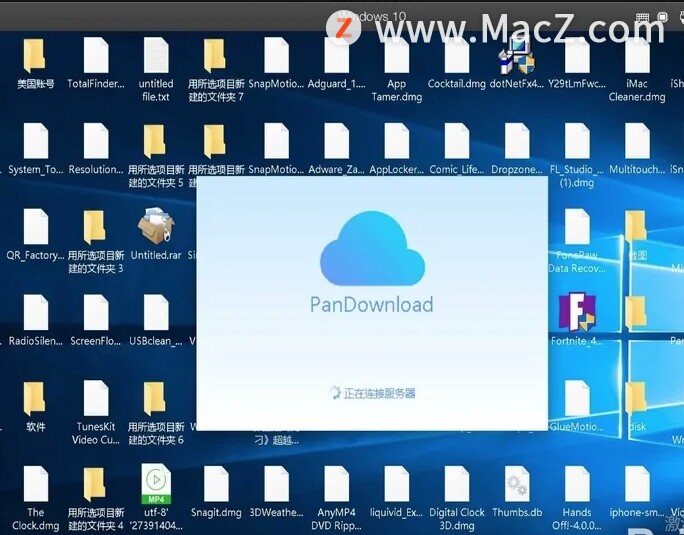Open the 截图 folder icon
This screenshot has height=535, width=684.
pos(636,226)
